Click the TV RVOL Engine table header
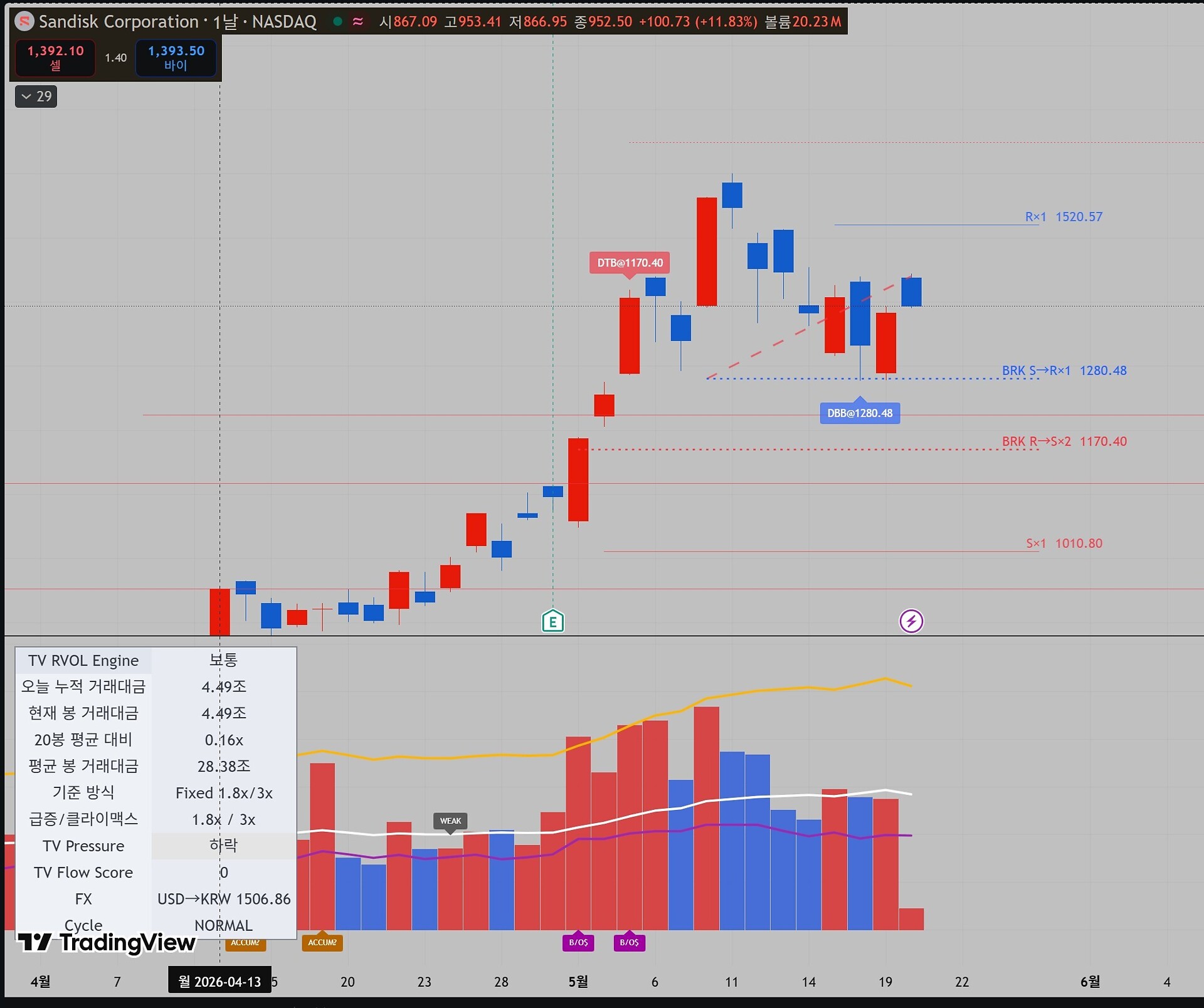The height and width of the screenshot is (1008, 1204). (83, 661)
